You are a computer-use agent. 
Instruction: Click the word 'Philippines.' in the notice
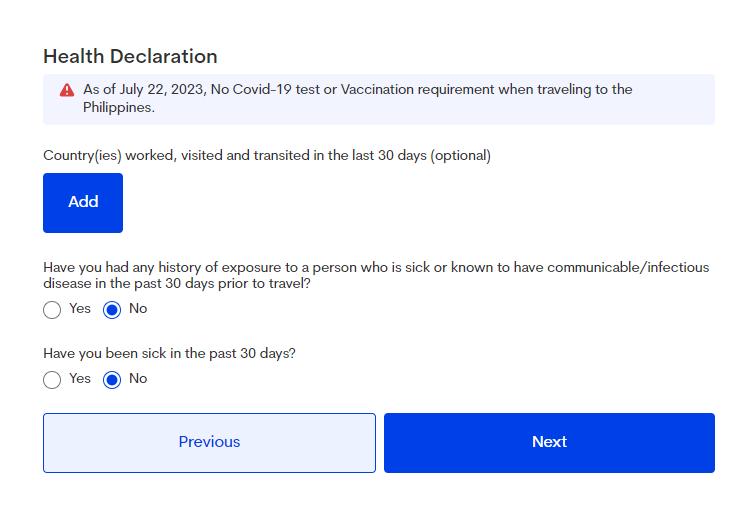pyautogui.click(x=119, y=108)
